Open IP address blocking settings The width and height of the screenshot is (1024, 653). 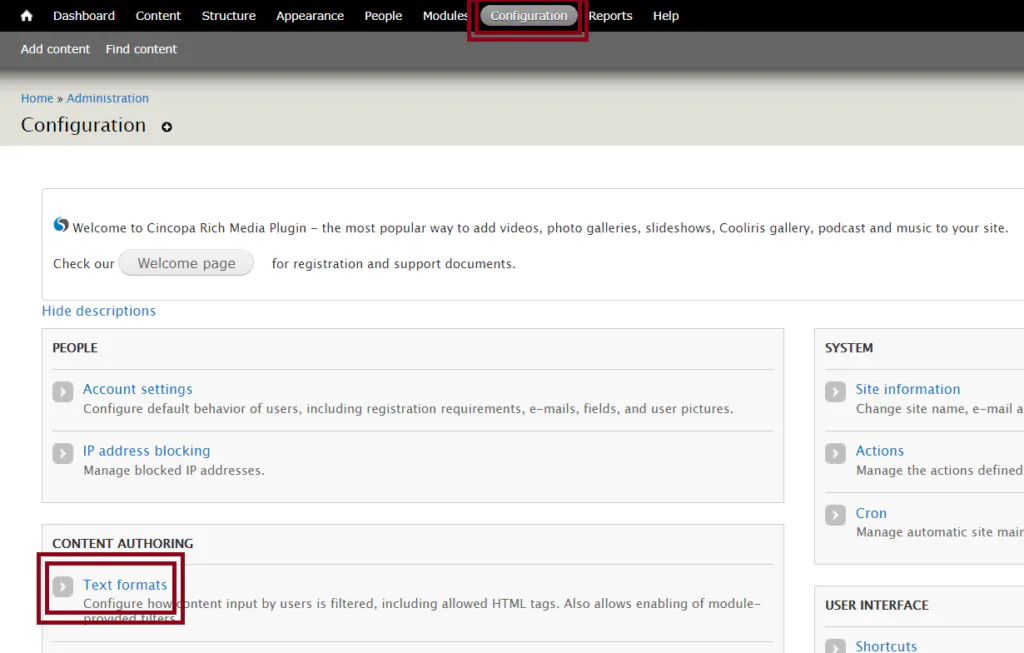147,451
